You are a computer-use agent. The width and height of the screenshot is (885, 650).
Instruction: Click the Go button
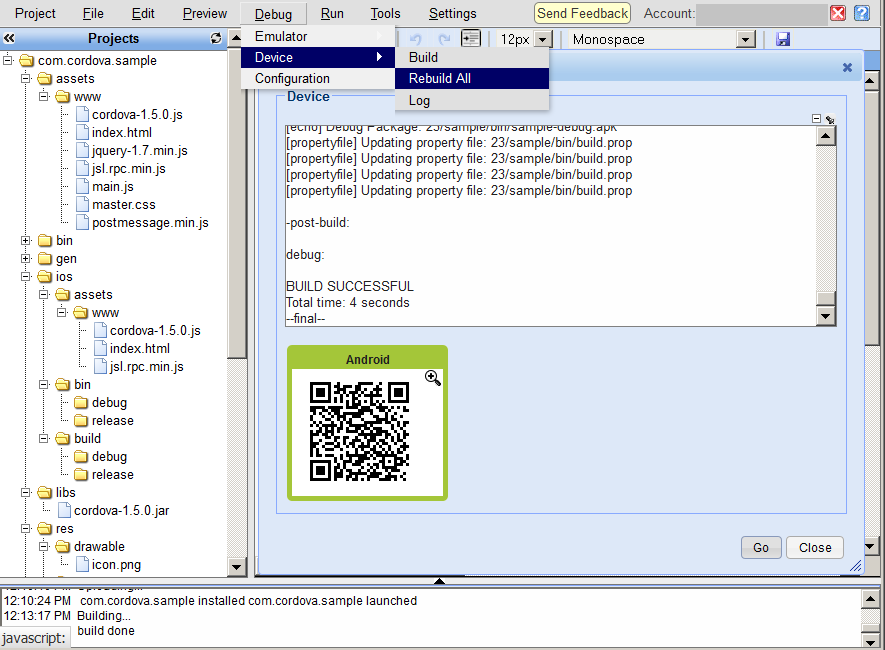click(x=761, y=547)
